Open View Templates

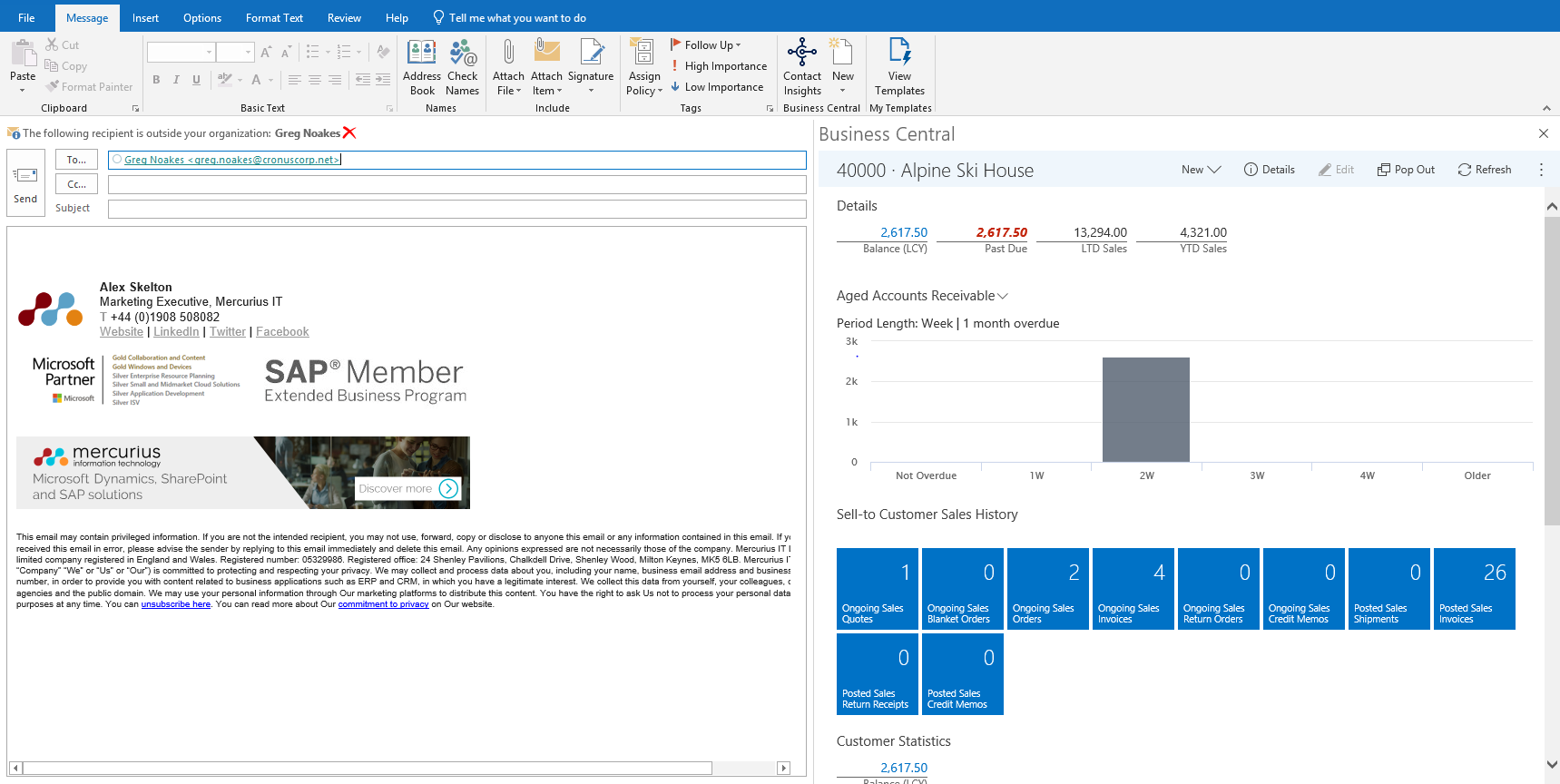tap(899, 67)
